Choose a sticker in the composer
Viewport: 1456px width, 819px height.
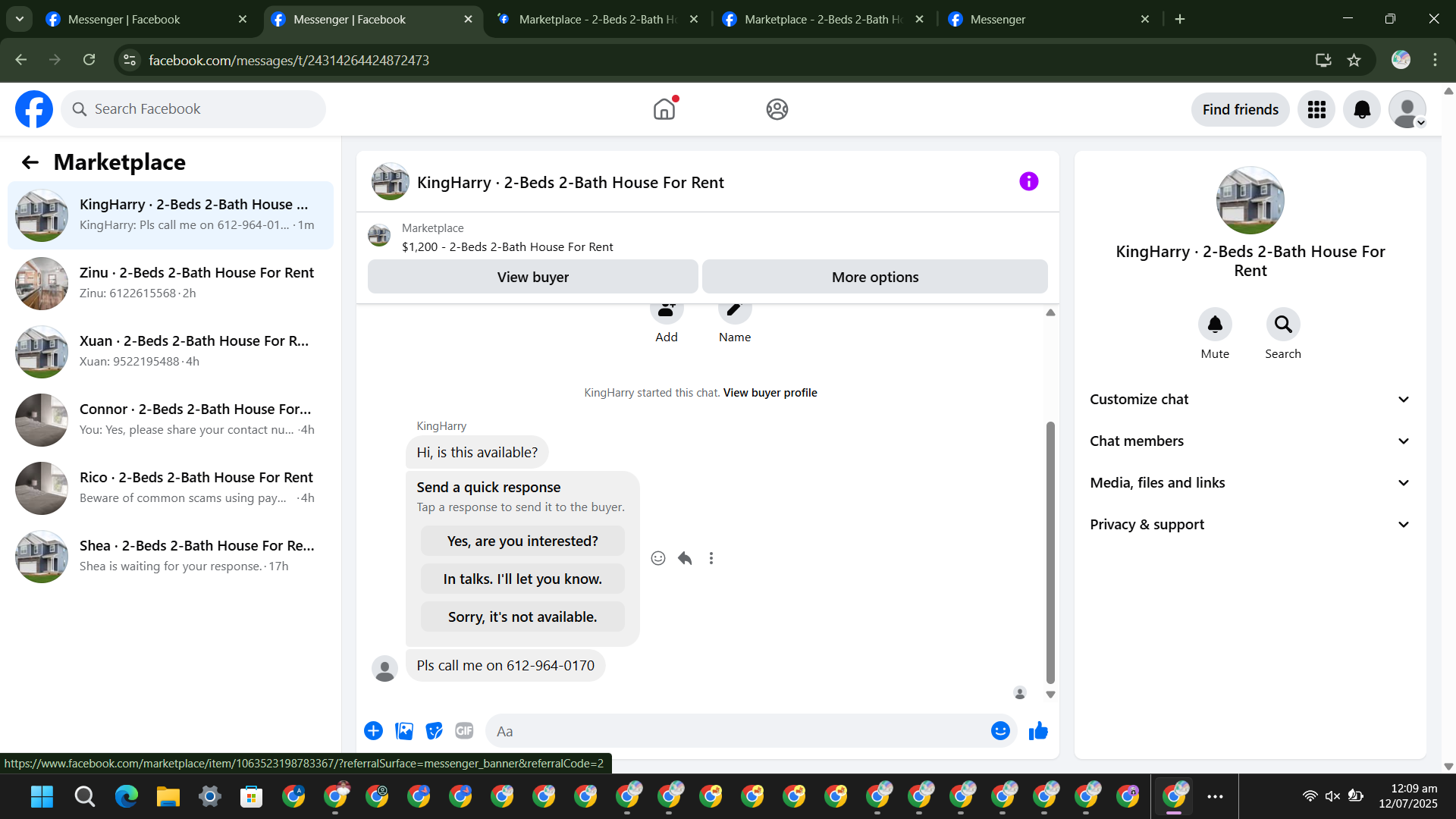pos(435,731)
